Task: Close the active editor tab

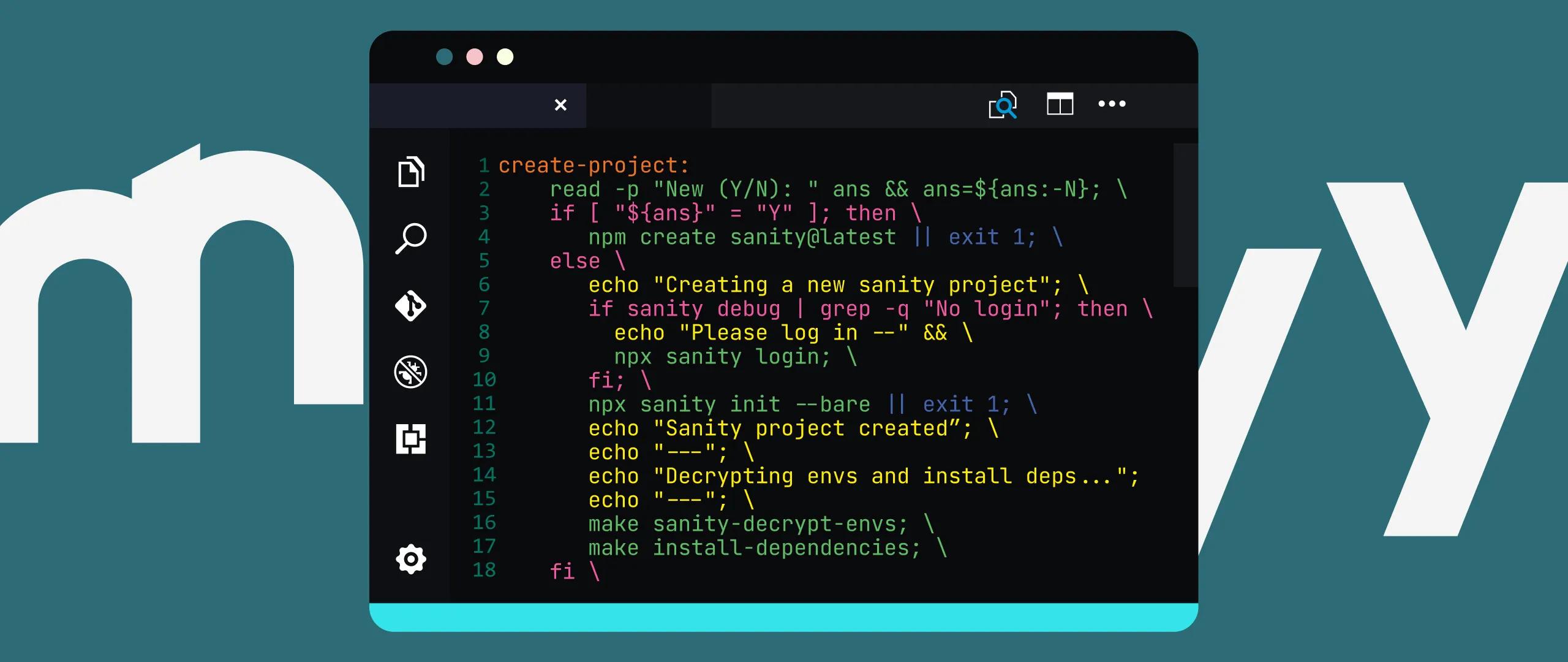Action: tap(560, 105)
